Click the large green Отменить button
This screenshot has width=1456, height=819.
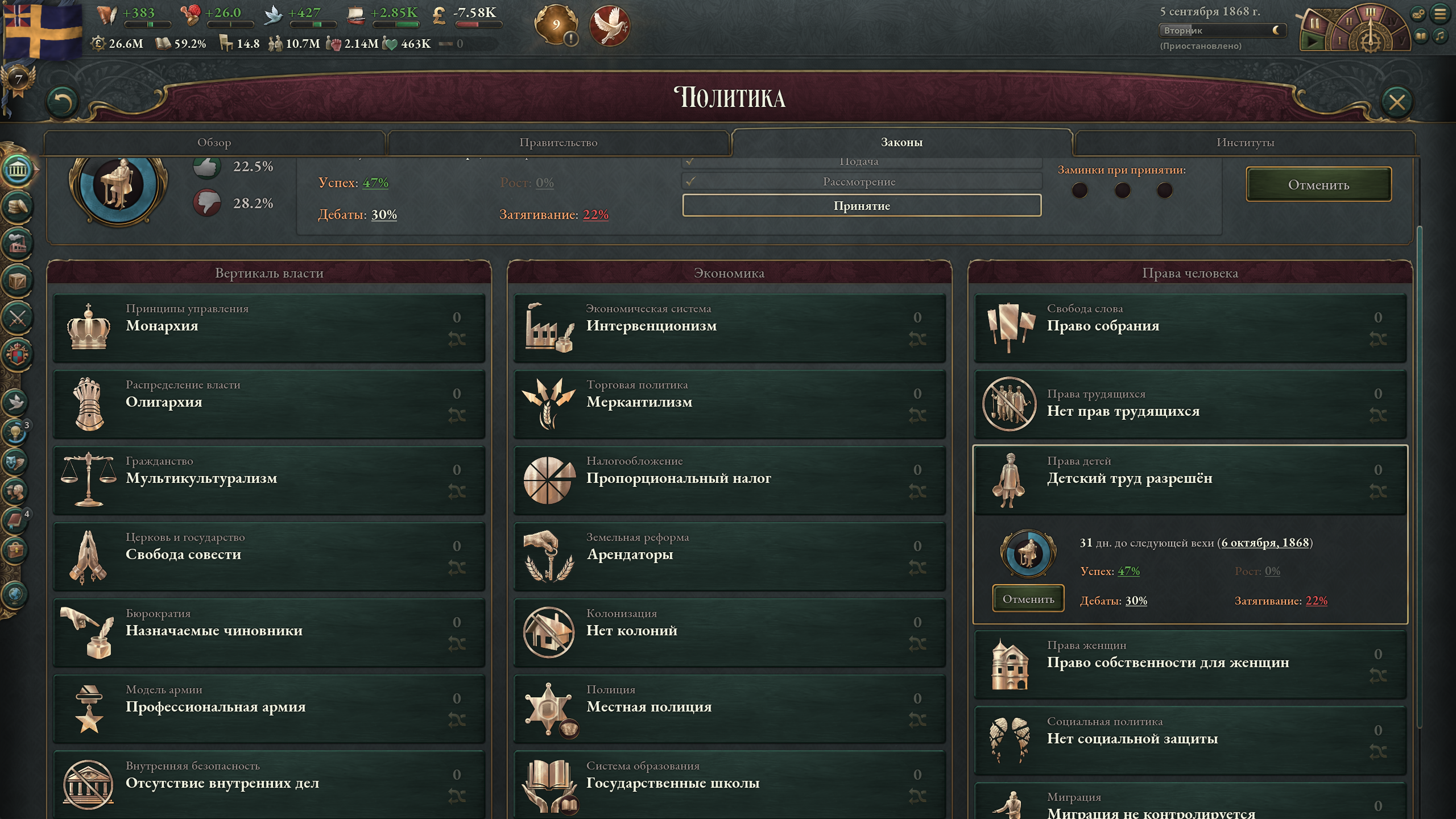pyautogui.click(x=1318, y=184)
